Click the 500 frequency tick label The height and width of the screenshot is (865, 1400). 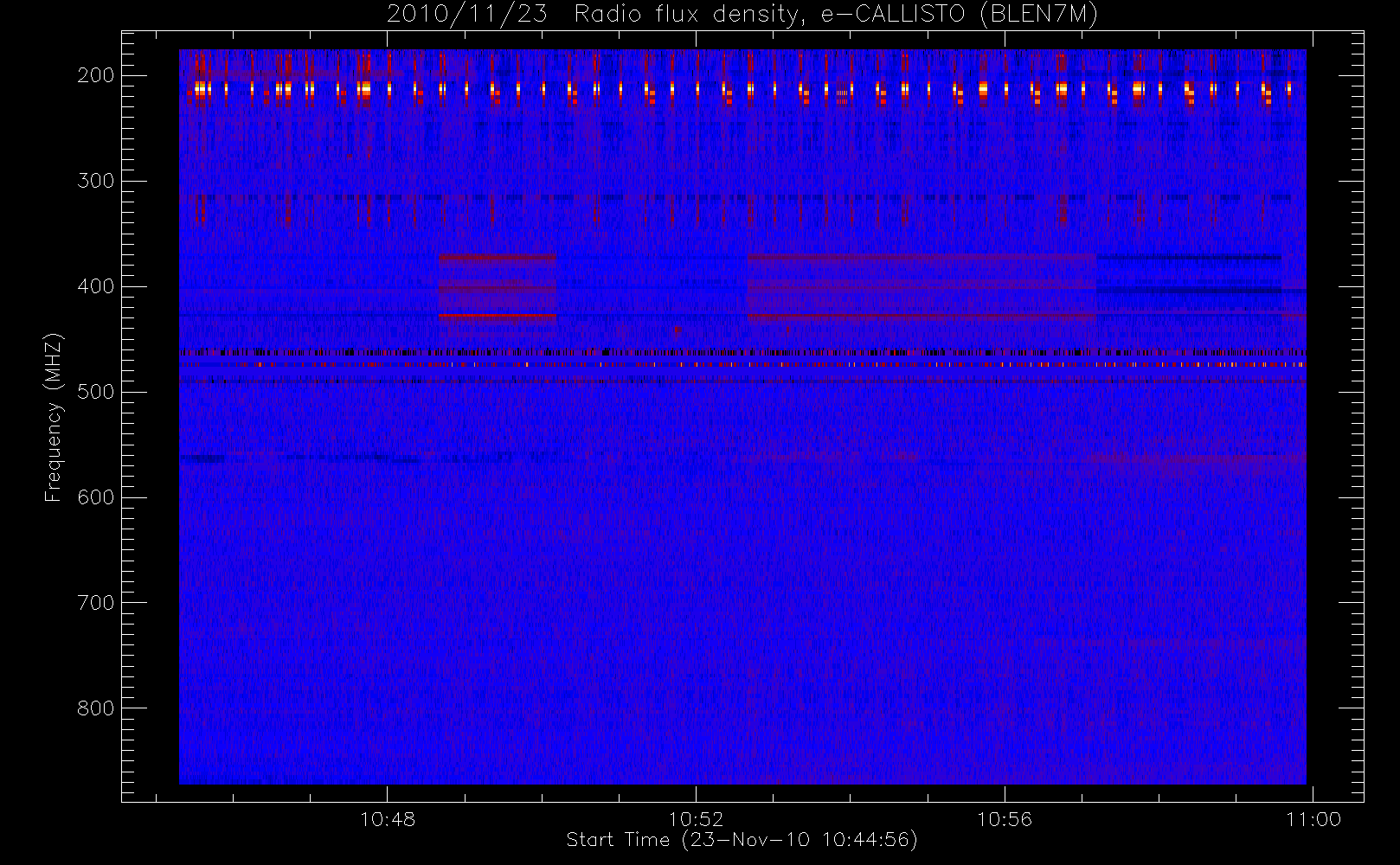[96, 392]
